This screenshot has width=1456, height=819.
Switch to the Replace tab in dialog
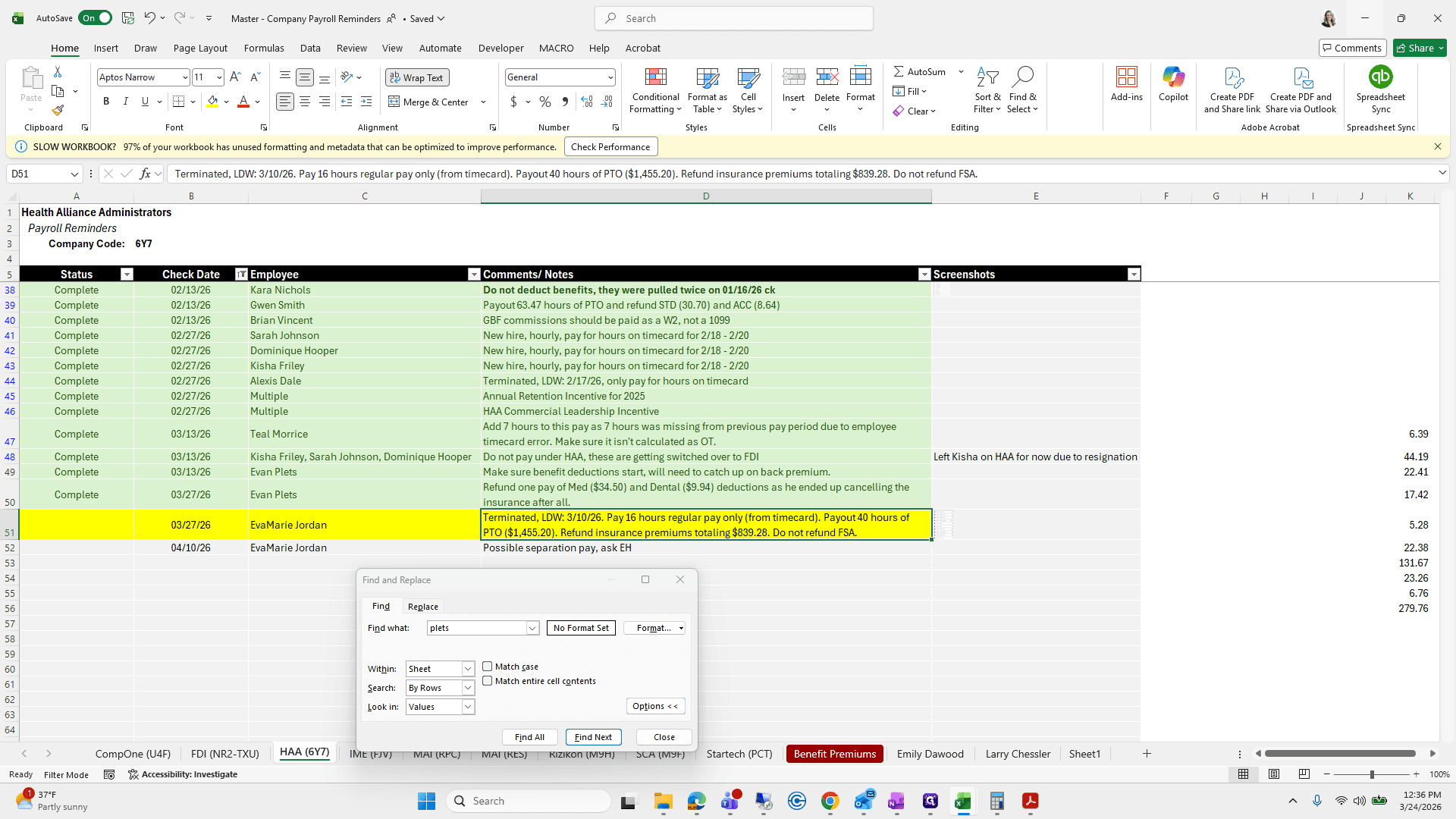[422, 607]
